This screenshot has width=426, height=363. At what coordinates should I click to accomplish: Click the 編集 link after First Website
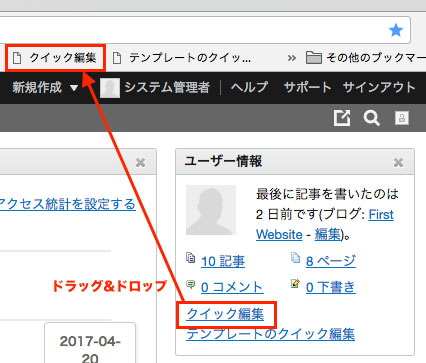point(328,234)
